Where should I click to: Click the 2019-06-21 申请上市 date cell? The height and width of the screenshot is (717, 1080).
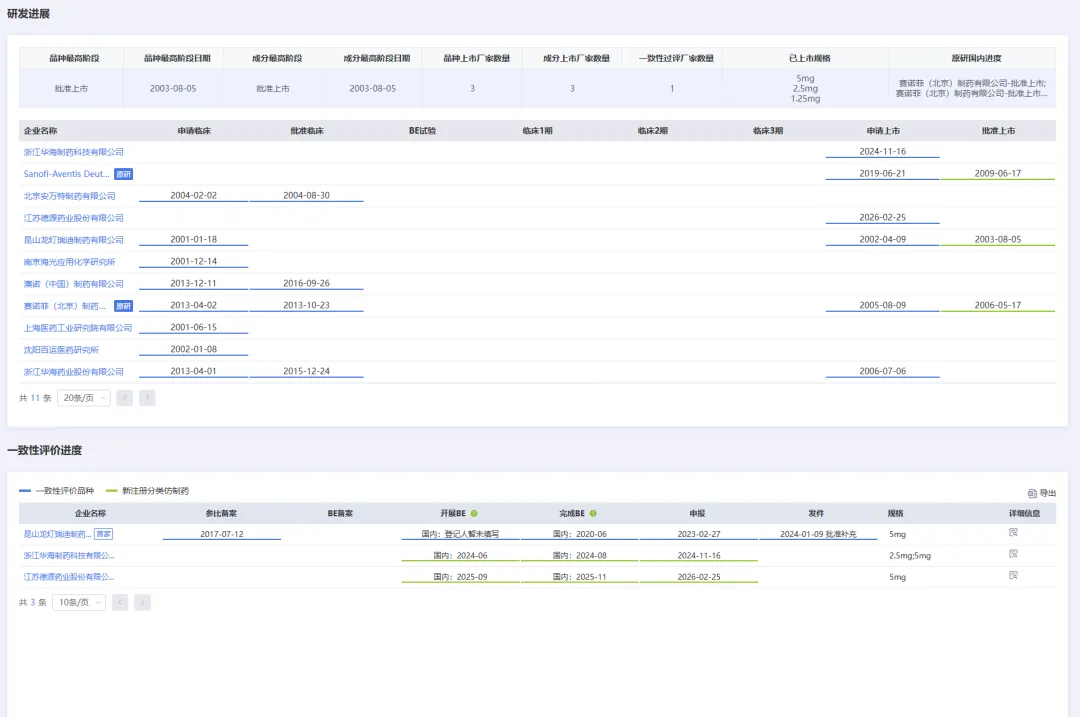[882, 174]
